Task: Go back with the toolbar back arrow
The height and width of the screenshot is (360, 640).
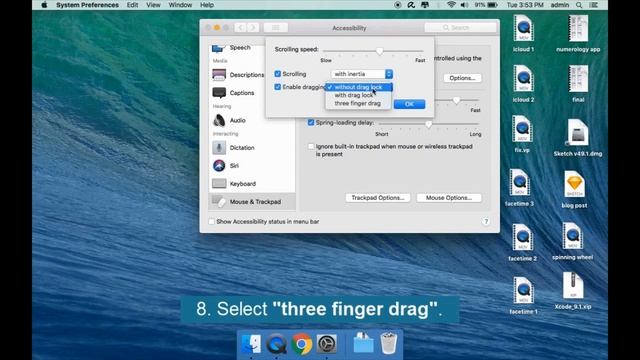Action: [240, 28]
